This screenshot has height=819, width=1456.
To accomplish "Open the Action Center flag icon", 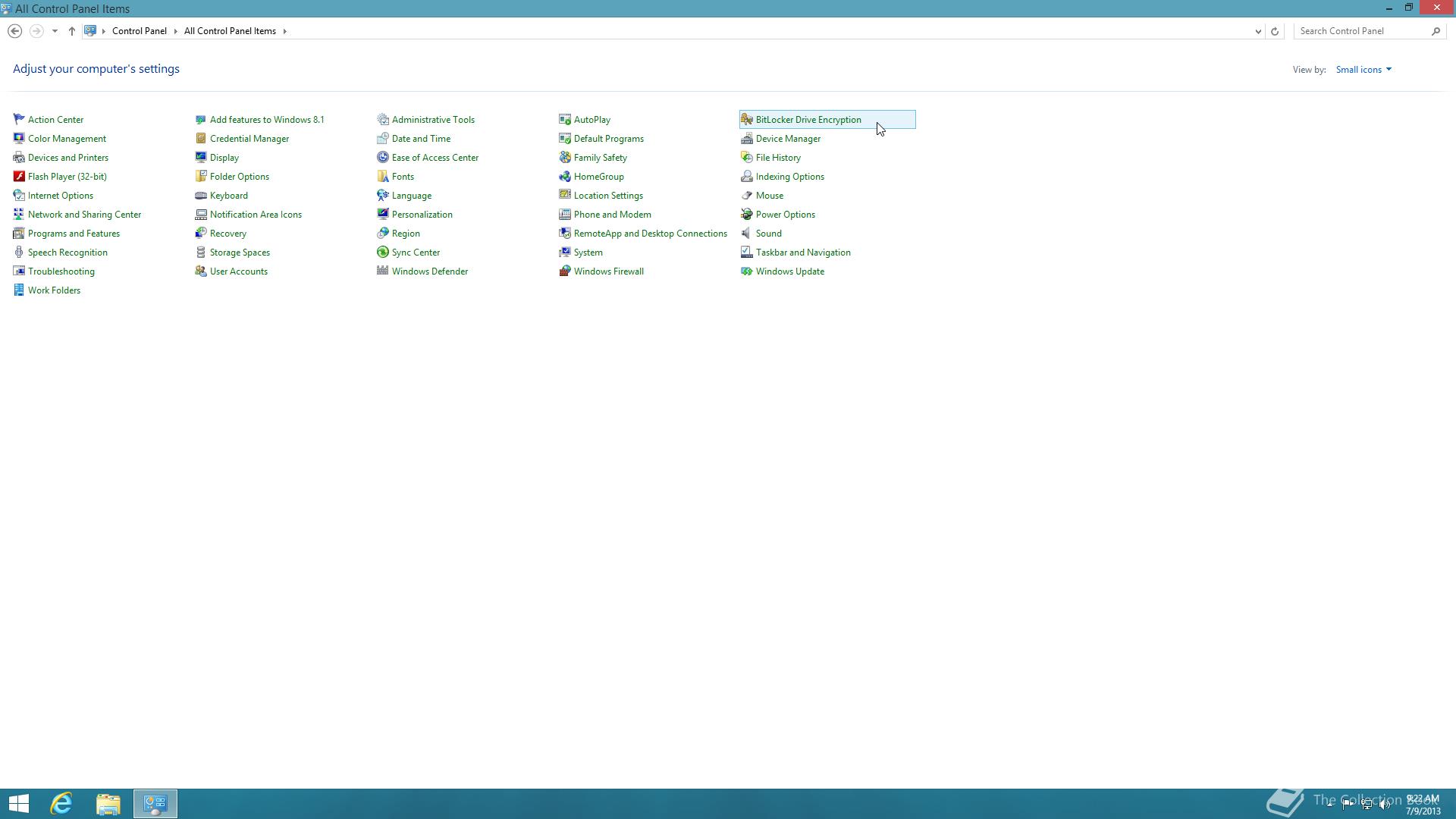I will pyautogui.click(x=19, y=119).
